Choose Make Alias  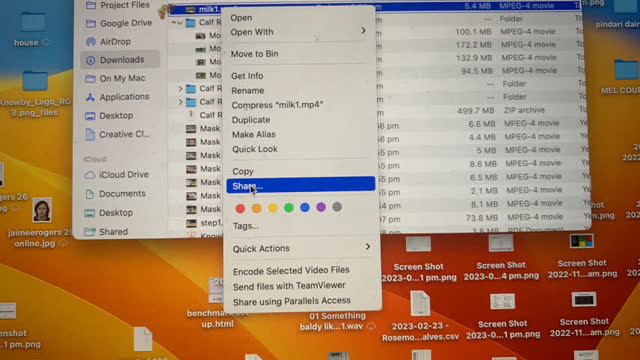tap(253, 135)
